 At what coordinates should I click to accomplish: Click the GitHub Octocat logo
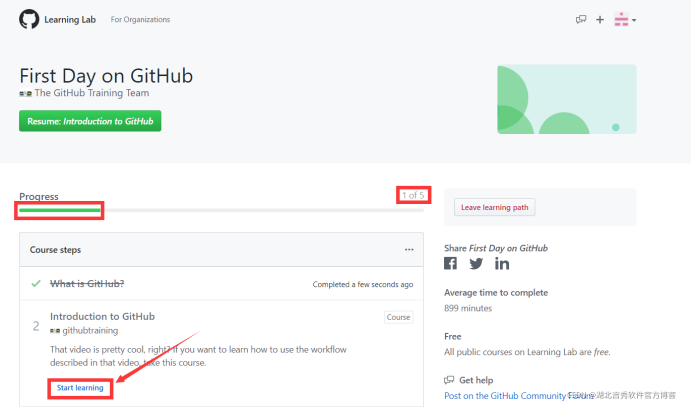click(29, 19)
